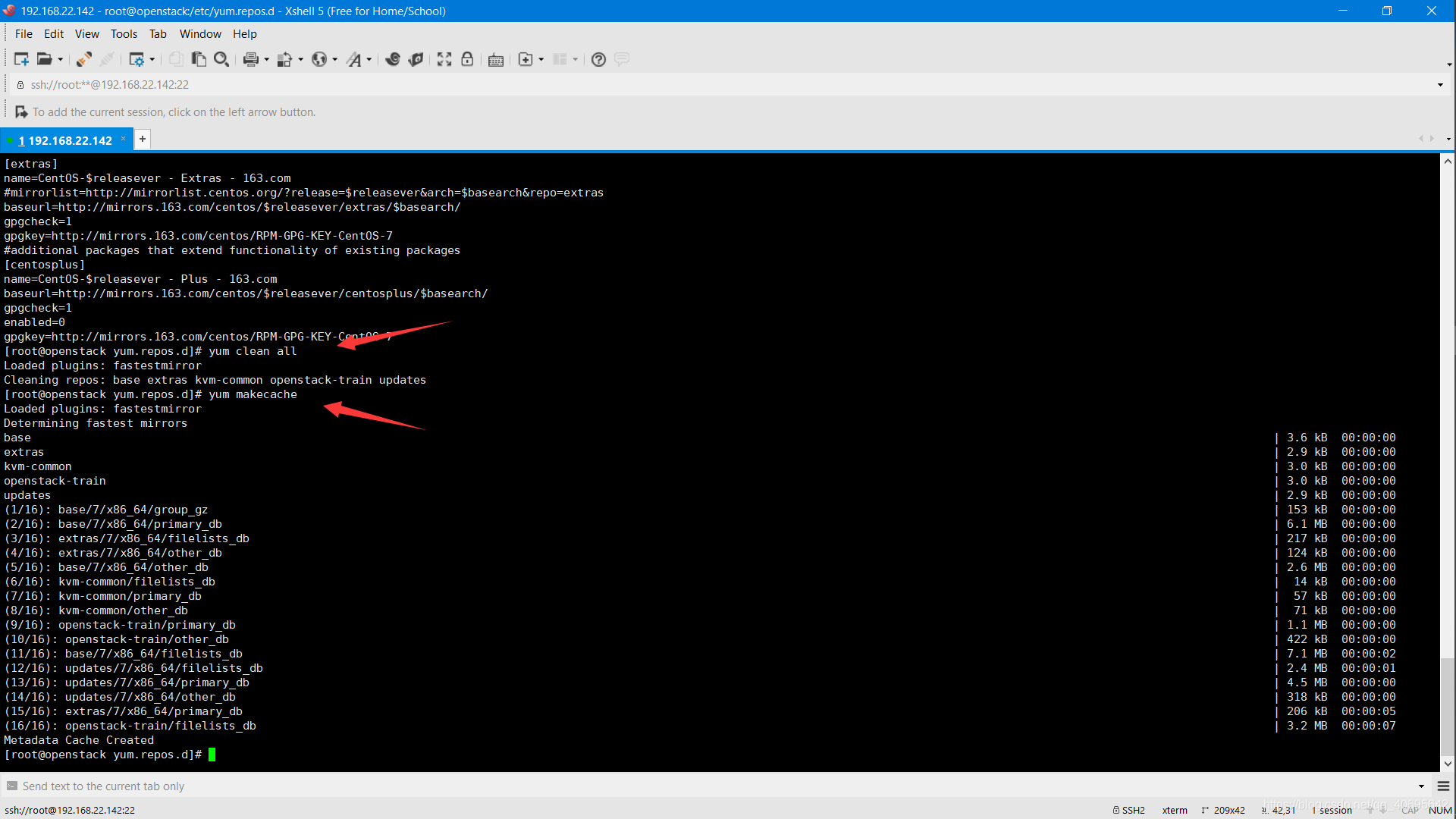Viewport: 1456px width, 819px height.
Task: Expand the dropdown next to transfer plus icon
Action: tap(541, 59)
